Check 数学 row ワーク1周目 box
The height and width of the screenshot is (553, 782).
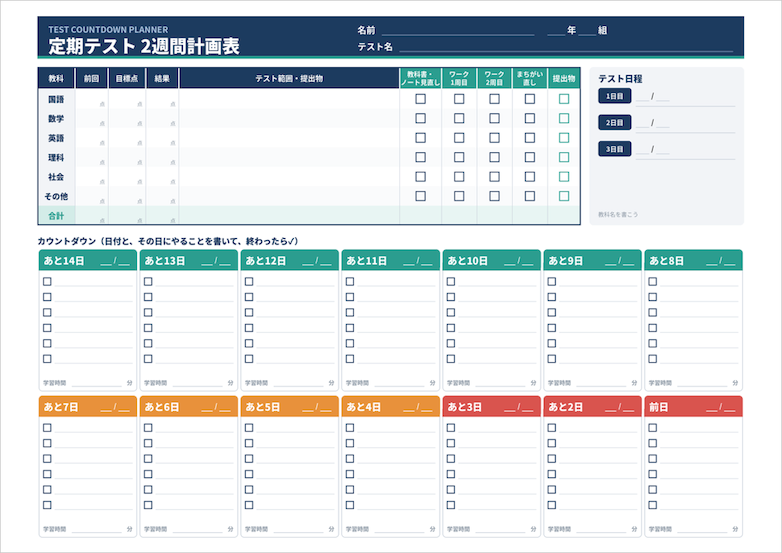(x=459, y=118)
